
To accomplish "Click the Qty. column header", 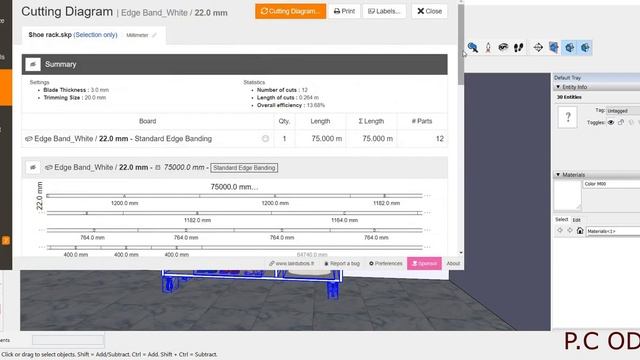I will (x=284, y=121).
